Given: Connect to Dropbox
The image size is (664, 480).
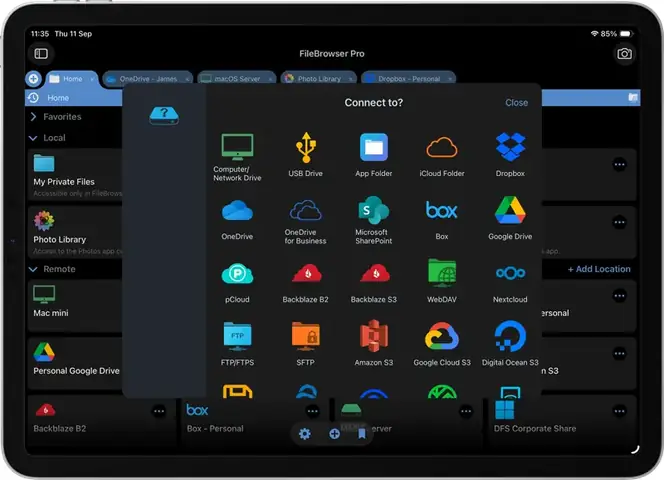Looking at the screenshot, I should pyautogui.click(x=510, y=155).
